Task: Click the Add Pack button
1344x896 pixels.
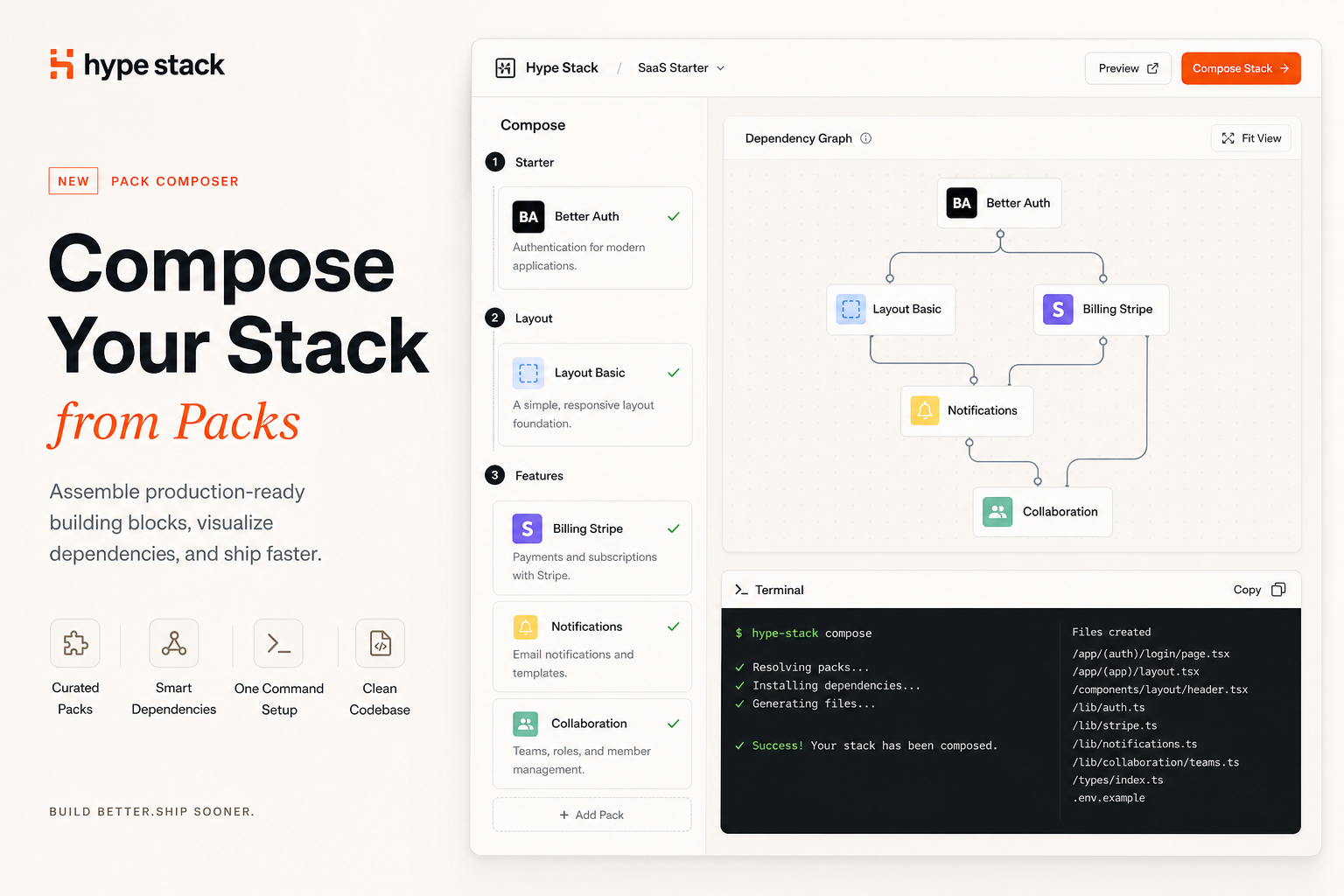Action: [591, 815]
